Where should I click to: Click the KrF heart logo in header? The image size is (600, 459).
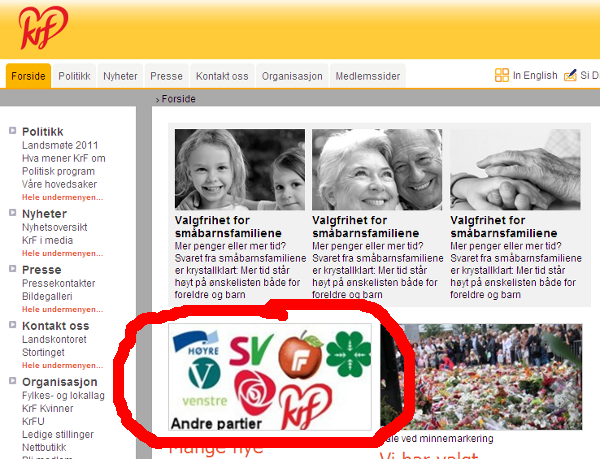click(44, 28)
